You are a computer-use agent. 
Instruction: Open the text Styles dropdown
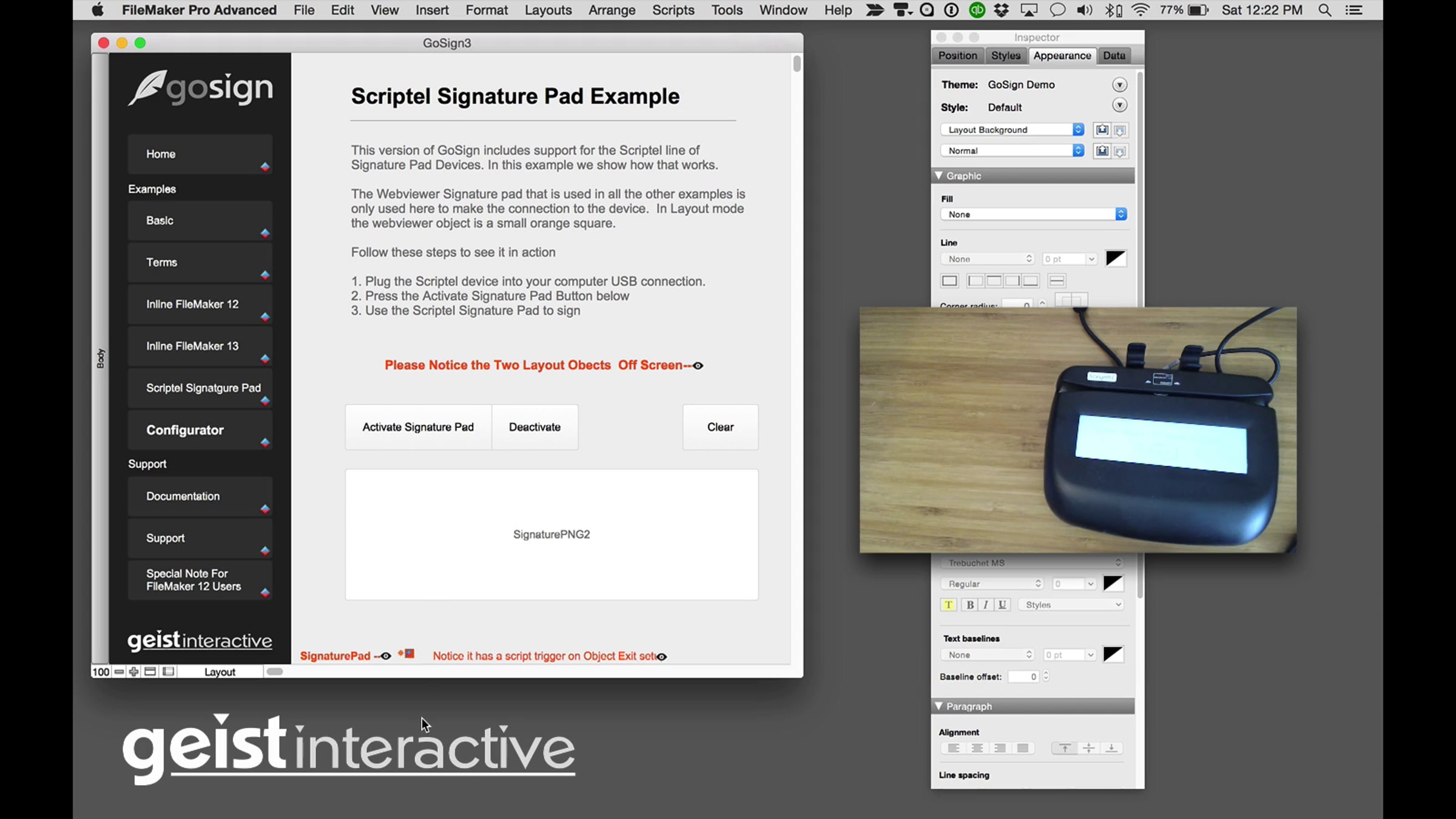[x=1071, y=605]
